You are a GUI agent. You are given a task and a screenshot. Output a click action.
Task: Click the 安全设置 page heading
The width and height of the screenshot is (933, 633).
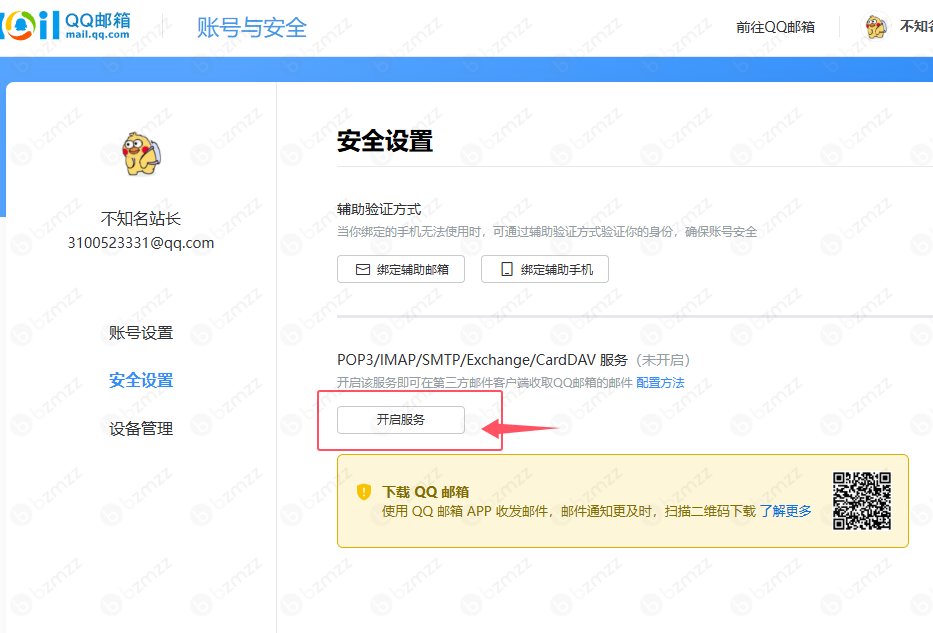click(x=385, y=142)
